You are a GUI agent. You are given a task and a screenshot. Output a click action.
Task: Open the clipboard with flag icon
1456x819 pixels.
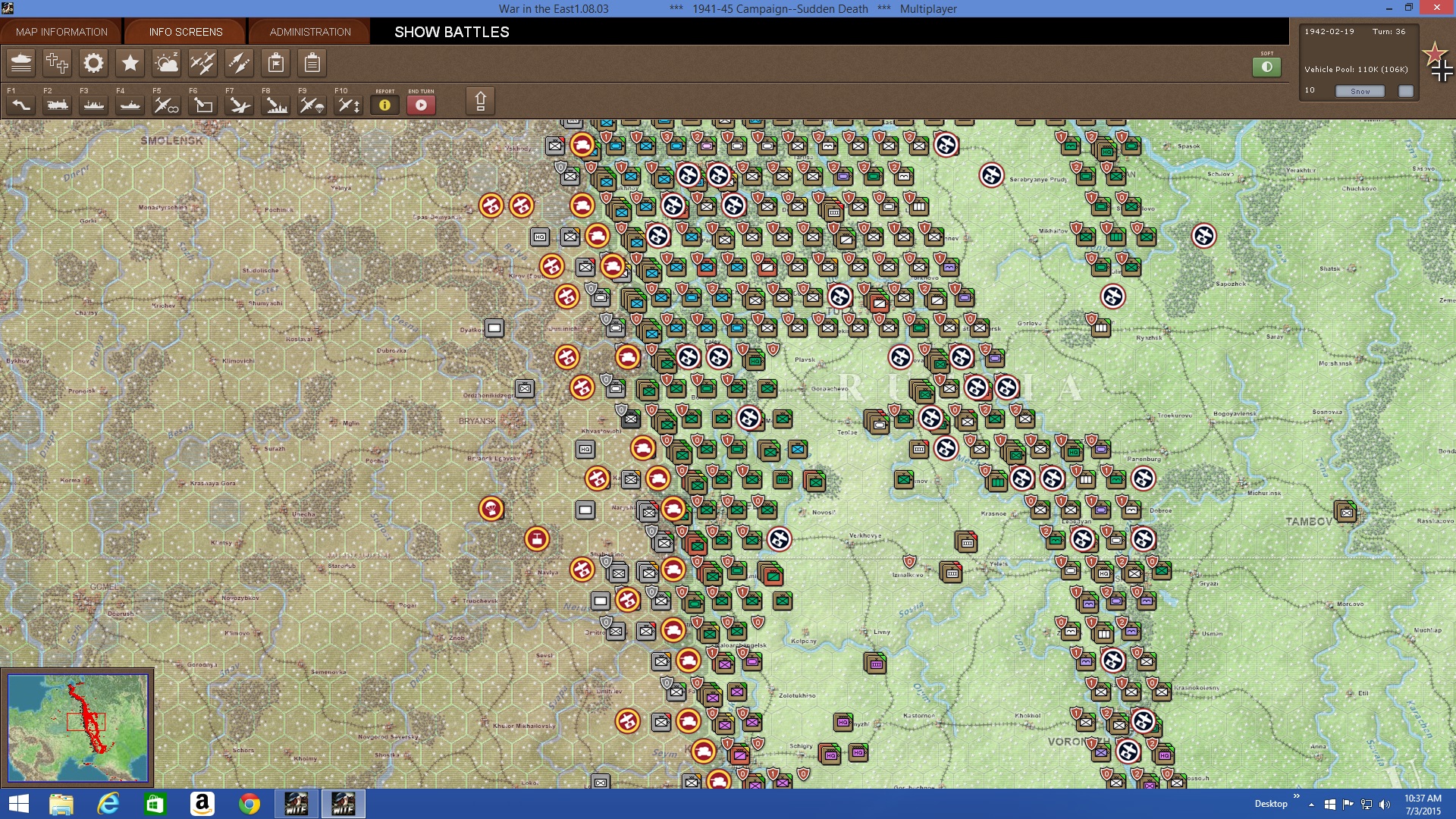click(x=275, y=63)
